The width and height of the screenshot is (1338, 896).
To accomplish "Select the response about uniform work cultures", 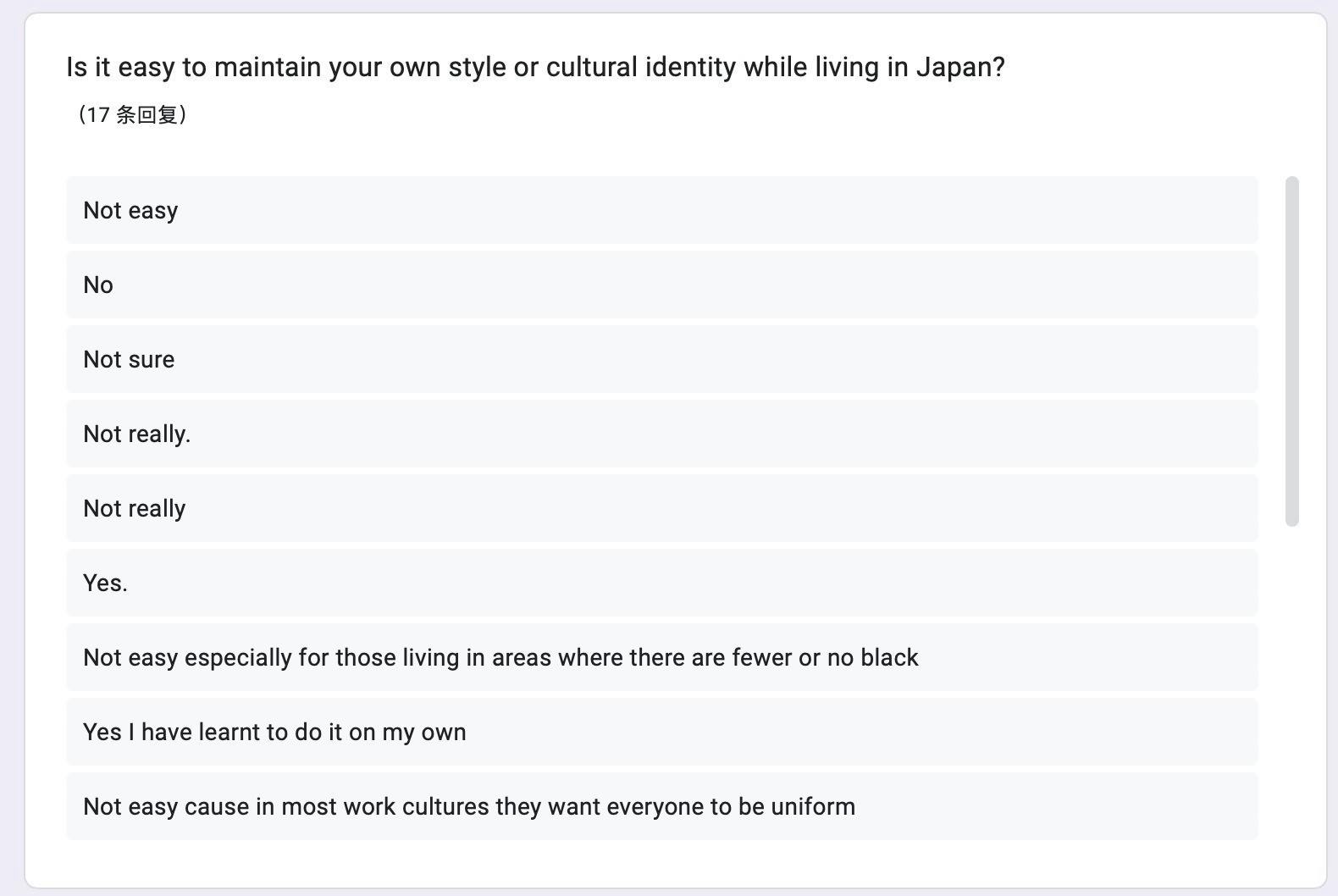I will click(x=661, y=806).
